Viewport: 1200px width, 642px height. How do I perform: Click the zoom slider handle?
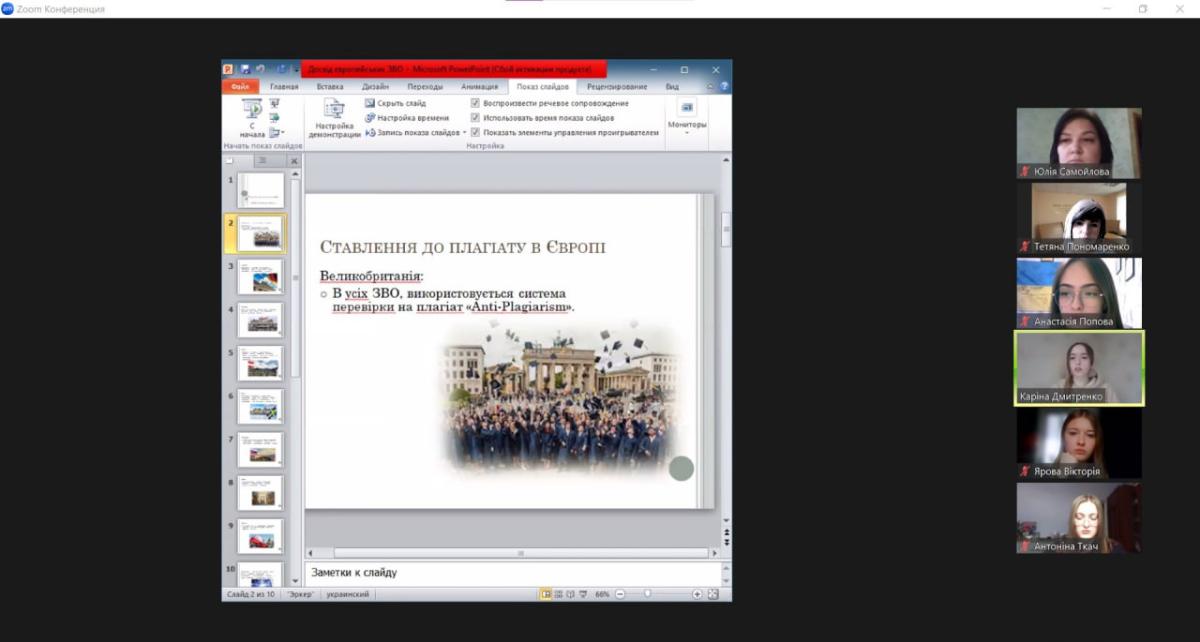[648, 594]
